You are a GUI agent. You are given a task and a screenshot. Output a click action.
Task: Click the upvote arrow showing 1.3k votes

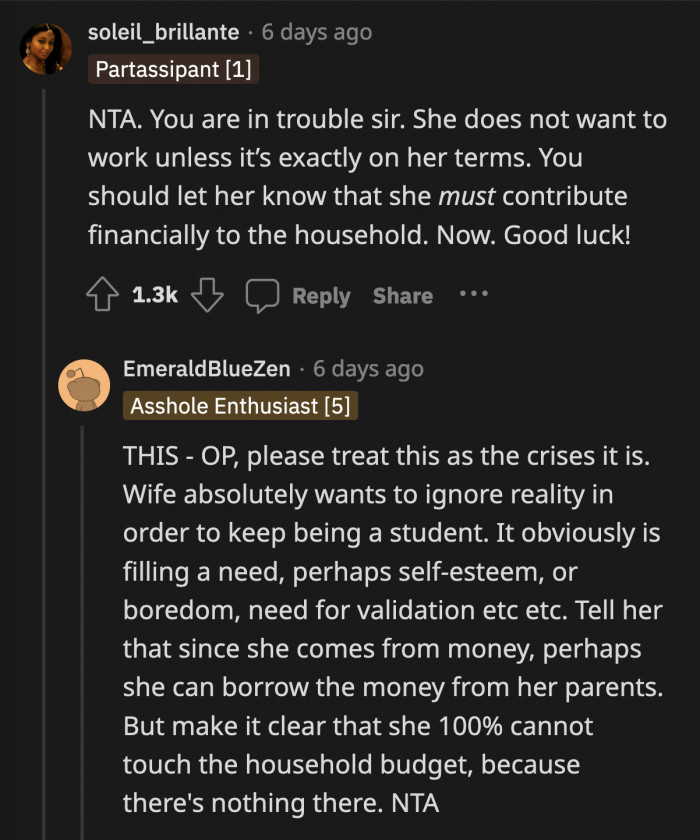[x=103, y=294]
